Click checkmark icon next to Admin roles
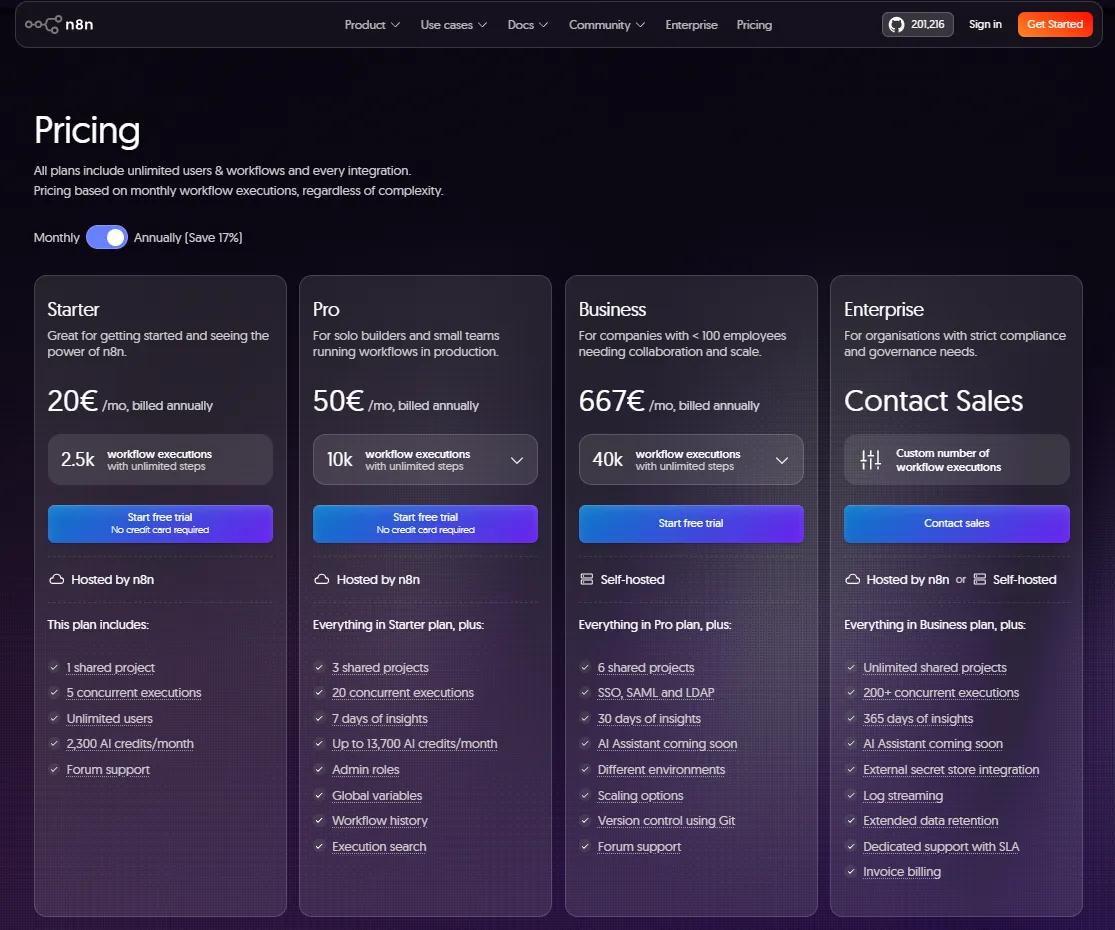This screenshot has height=930, width=1115. [x=319, y=769]
